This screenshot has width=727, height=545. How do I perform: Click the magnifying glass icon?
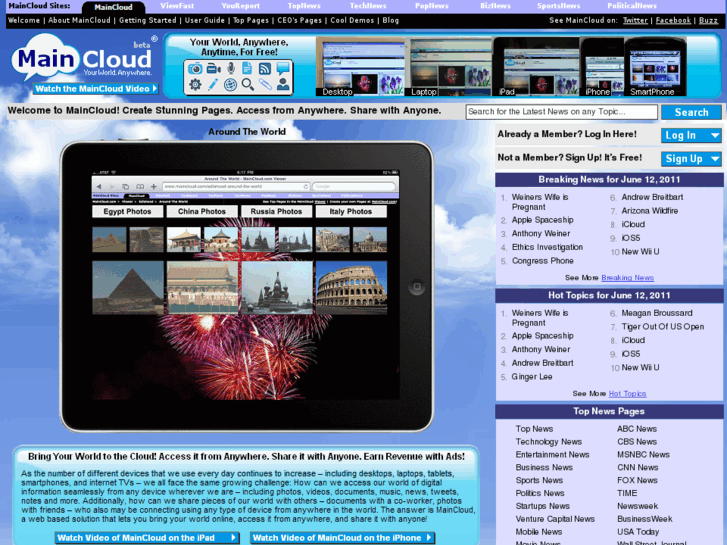tap(248, 85)
